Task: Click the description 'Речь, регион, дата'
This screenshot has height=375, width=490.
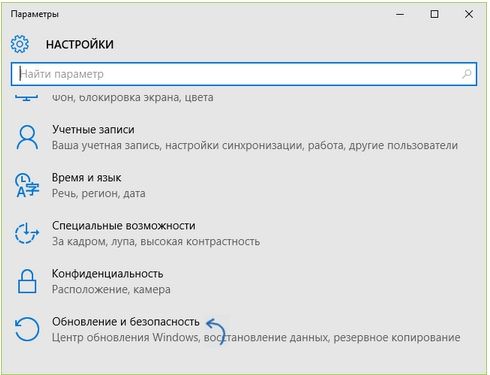Action: (99, 193)
